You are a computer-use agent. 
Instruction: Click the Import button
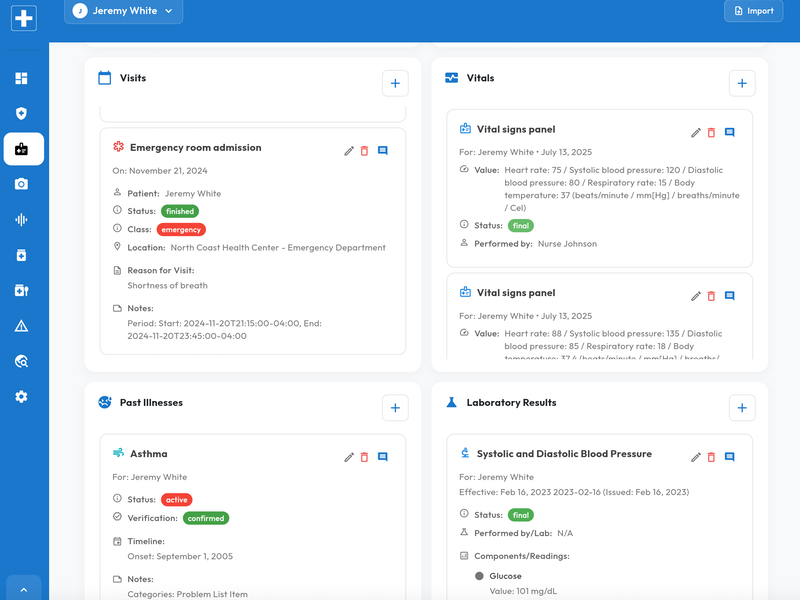click(x=753, y=11)
